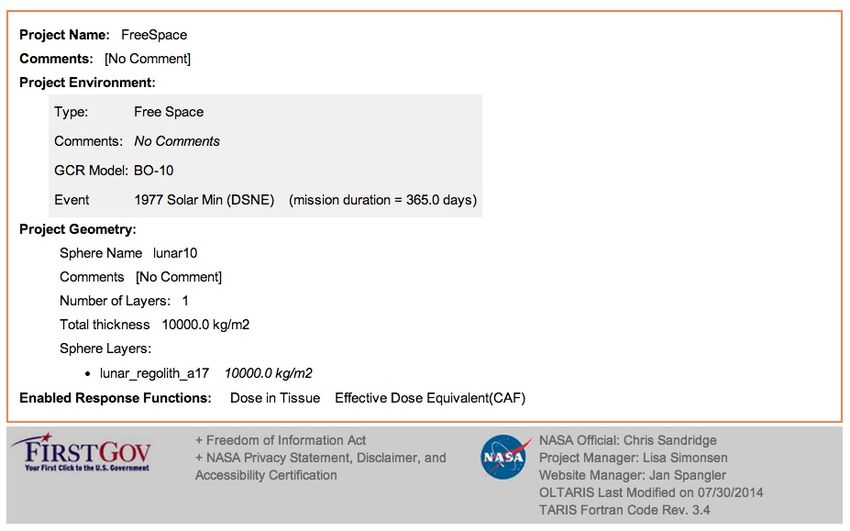Open NASA Privacy Statement, Disclaimer link
The image size is (850, 531).
tap(320, 457)
